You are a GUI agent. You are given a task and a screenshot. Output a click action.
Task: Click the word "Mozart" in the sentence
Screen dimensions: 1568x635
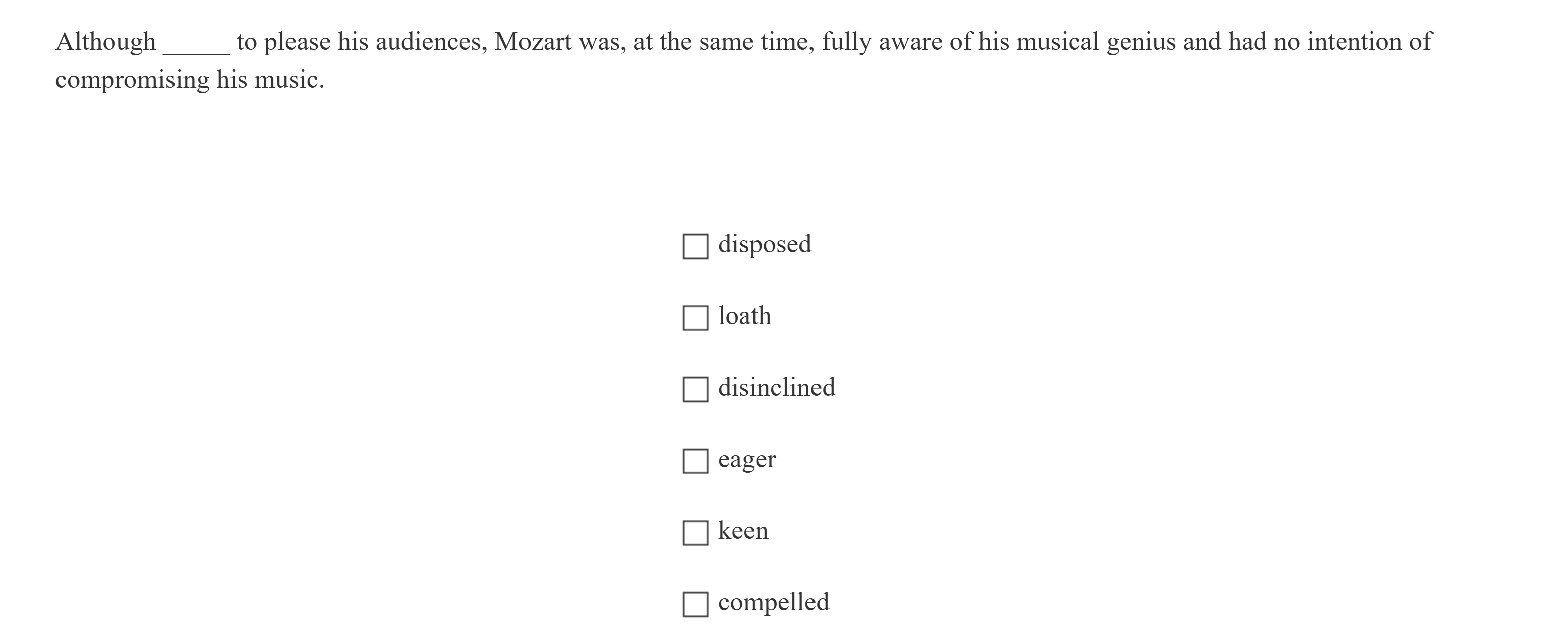[533, 41]
